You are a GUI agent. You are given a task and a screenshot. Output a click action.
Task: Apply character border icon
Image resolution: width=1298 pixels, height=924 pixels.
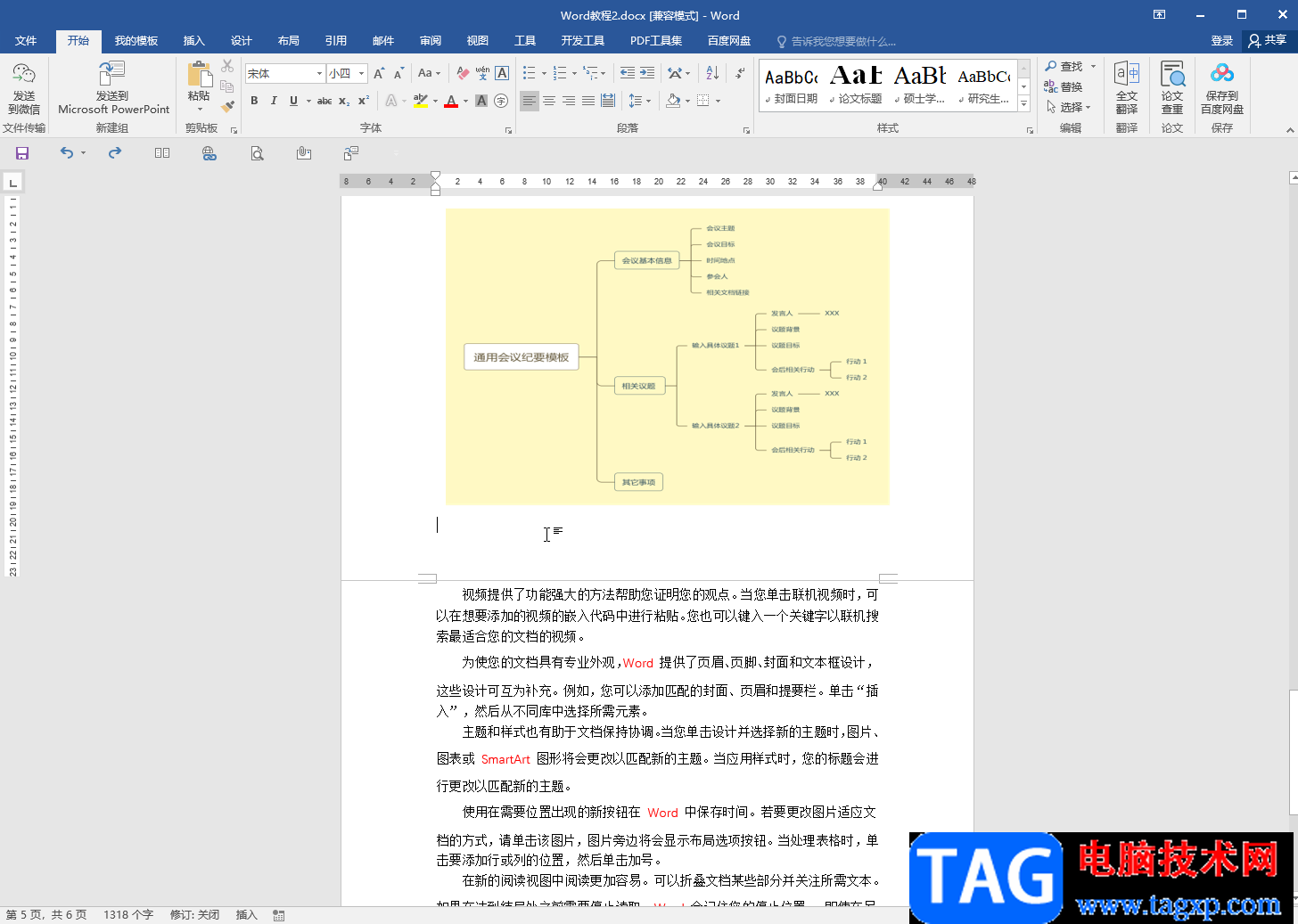502,73
